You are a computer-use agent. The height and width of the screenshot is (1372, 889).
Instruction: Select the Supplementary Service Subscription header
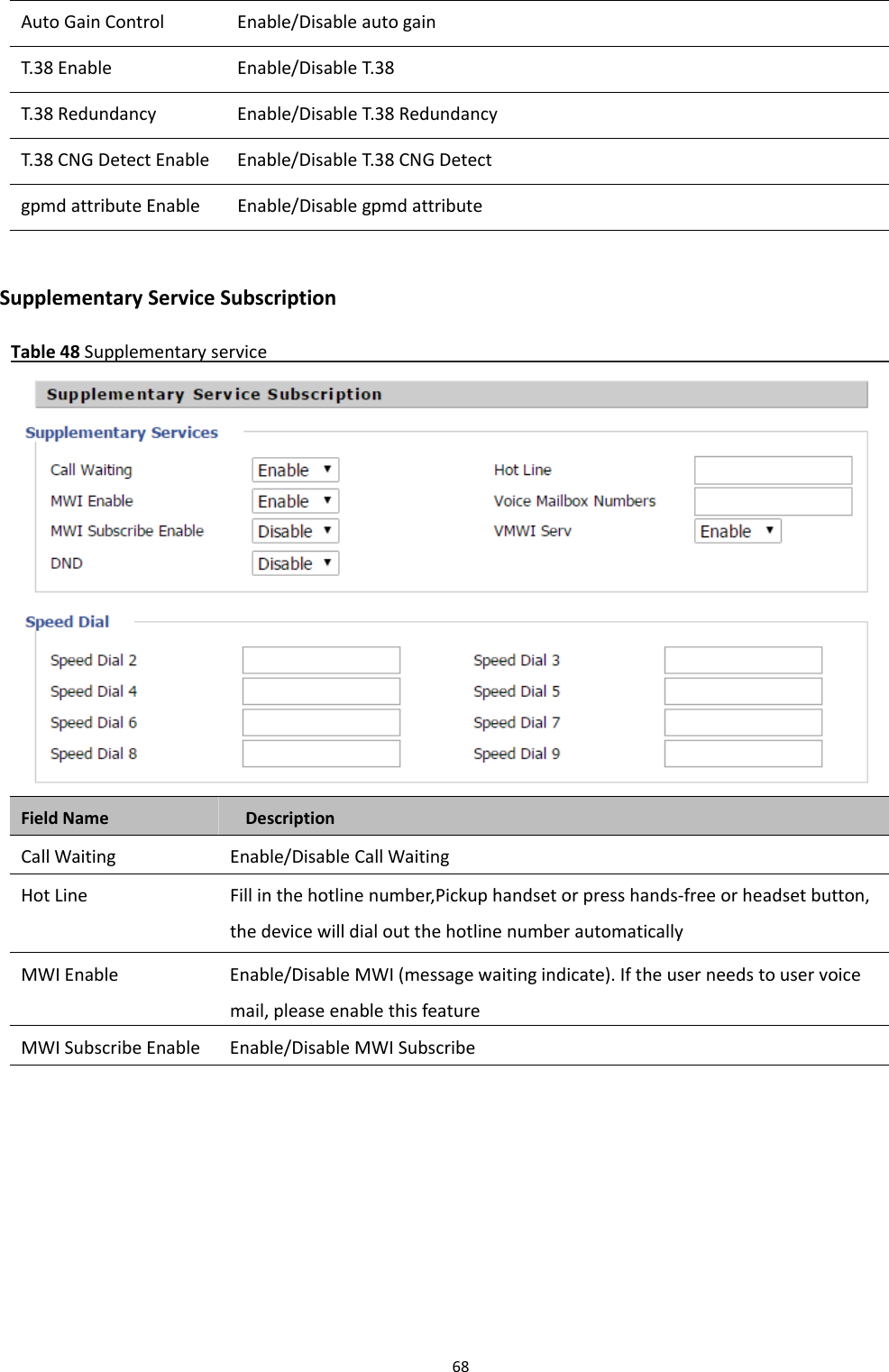click(x=168, y=297)
